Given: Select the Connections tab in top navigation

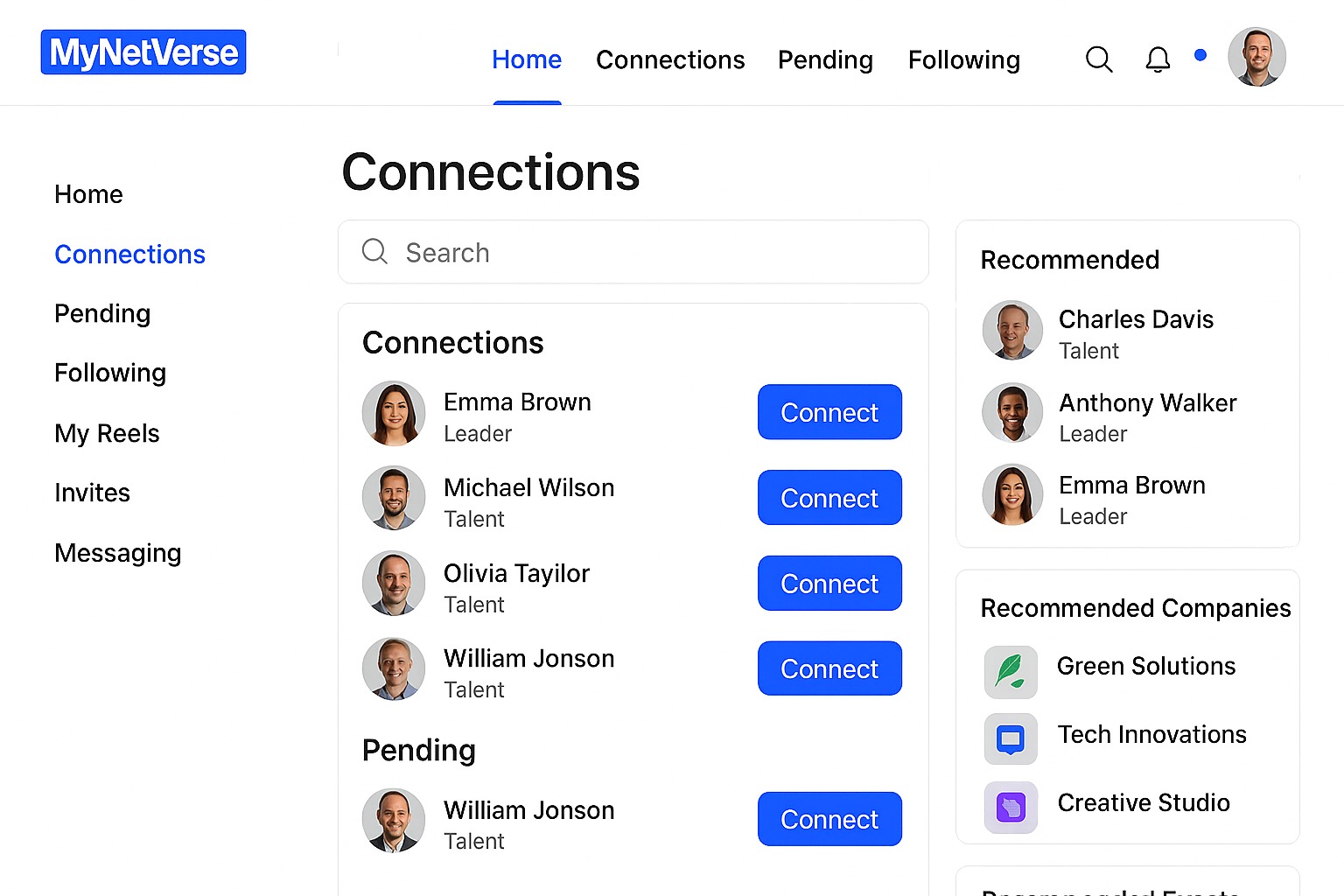Looking at the screenshot, I should point(670,59).
